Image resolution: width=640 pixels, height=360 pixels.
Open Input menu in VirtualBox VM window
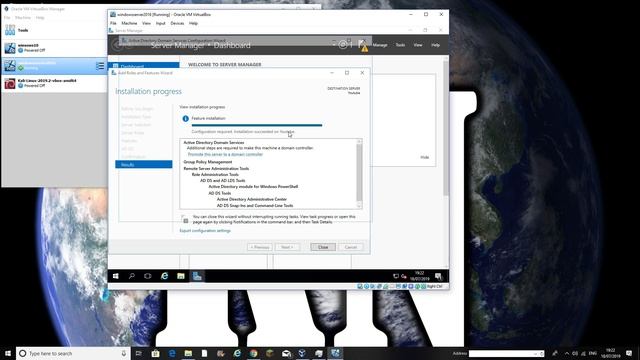click(160, 23)
